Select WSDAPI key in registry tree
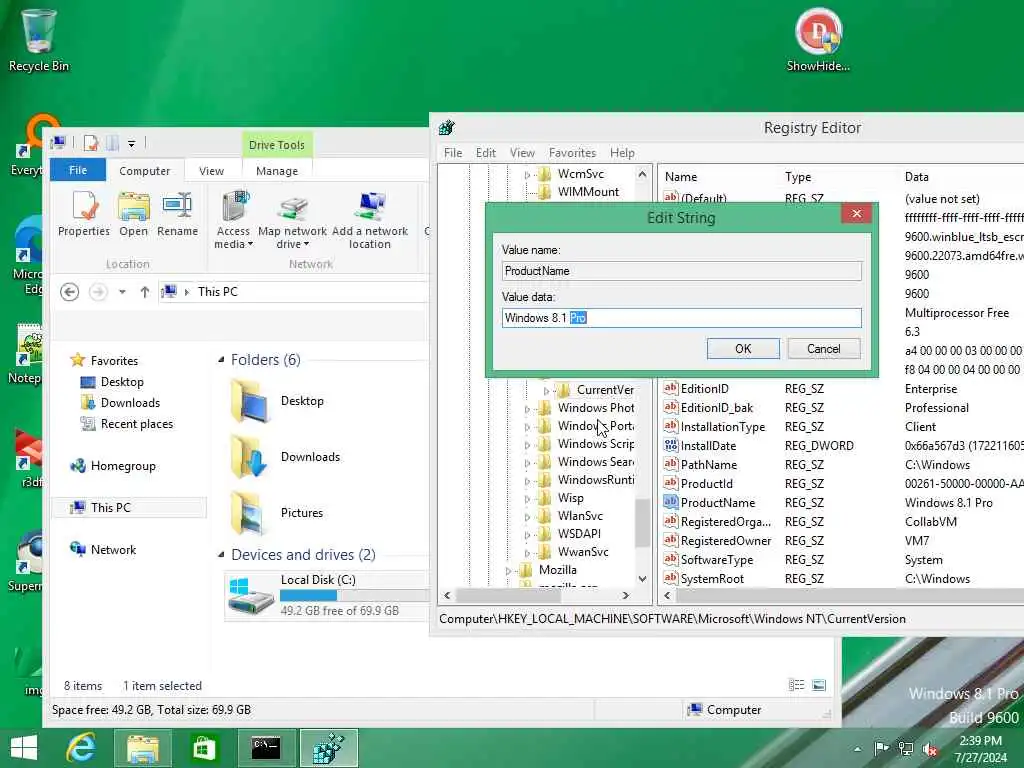This screenshot has height=768, width=1024. click(579, 534)
